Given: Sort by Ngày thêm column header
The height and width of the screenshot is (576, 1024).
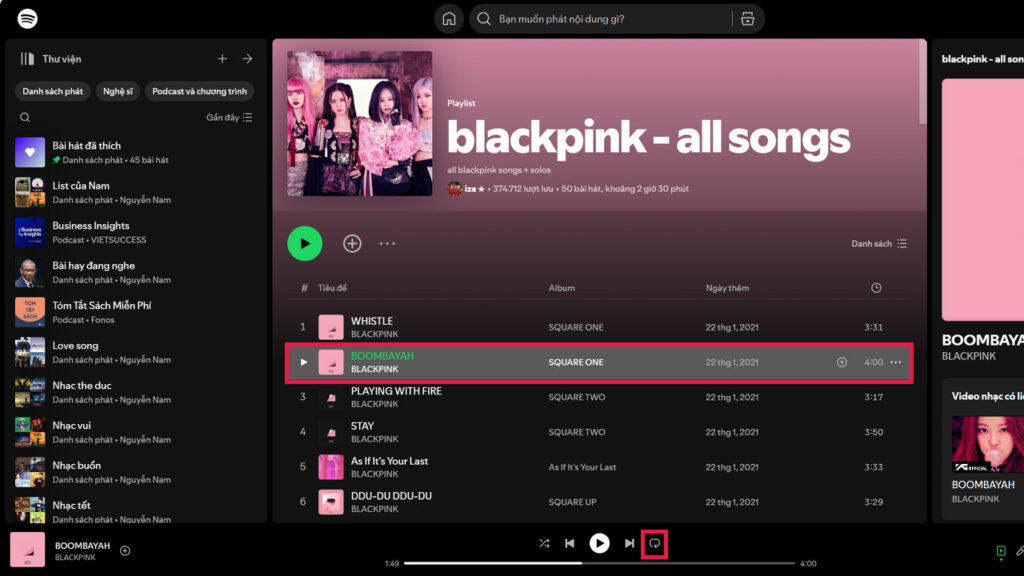Looking at the screenshot, I should pyautogui.click(x=728, y=288).
